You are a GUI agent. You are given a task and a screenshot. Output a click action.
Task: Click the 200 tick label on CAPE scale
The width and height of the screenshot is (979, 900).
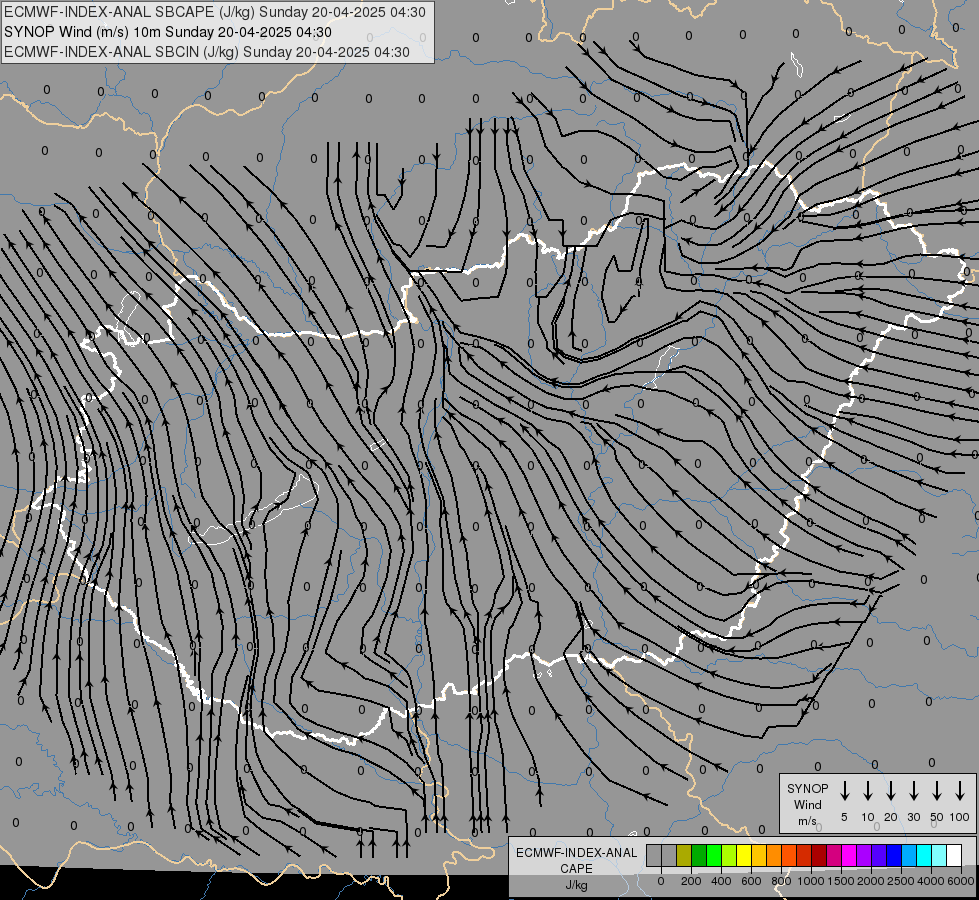click(x=691, y=881)
